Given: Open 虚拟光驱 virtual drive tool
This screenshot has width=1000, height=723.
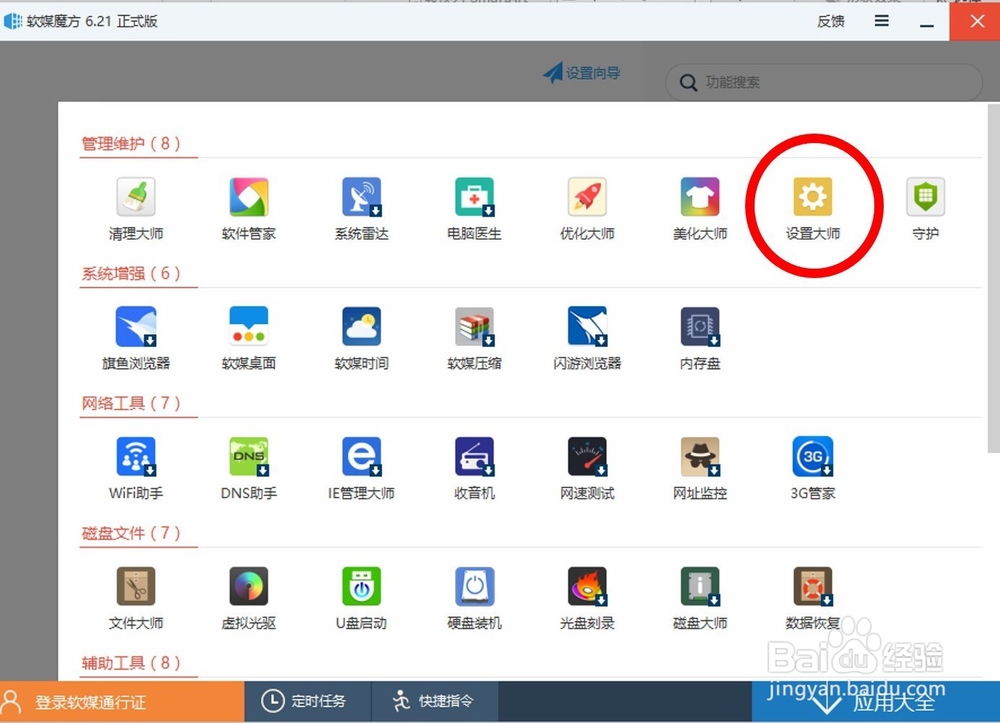Looking at the screenshot, I should coord(247,587).
